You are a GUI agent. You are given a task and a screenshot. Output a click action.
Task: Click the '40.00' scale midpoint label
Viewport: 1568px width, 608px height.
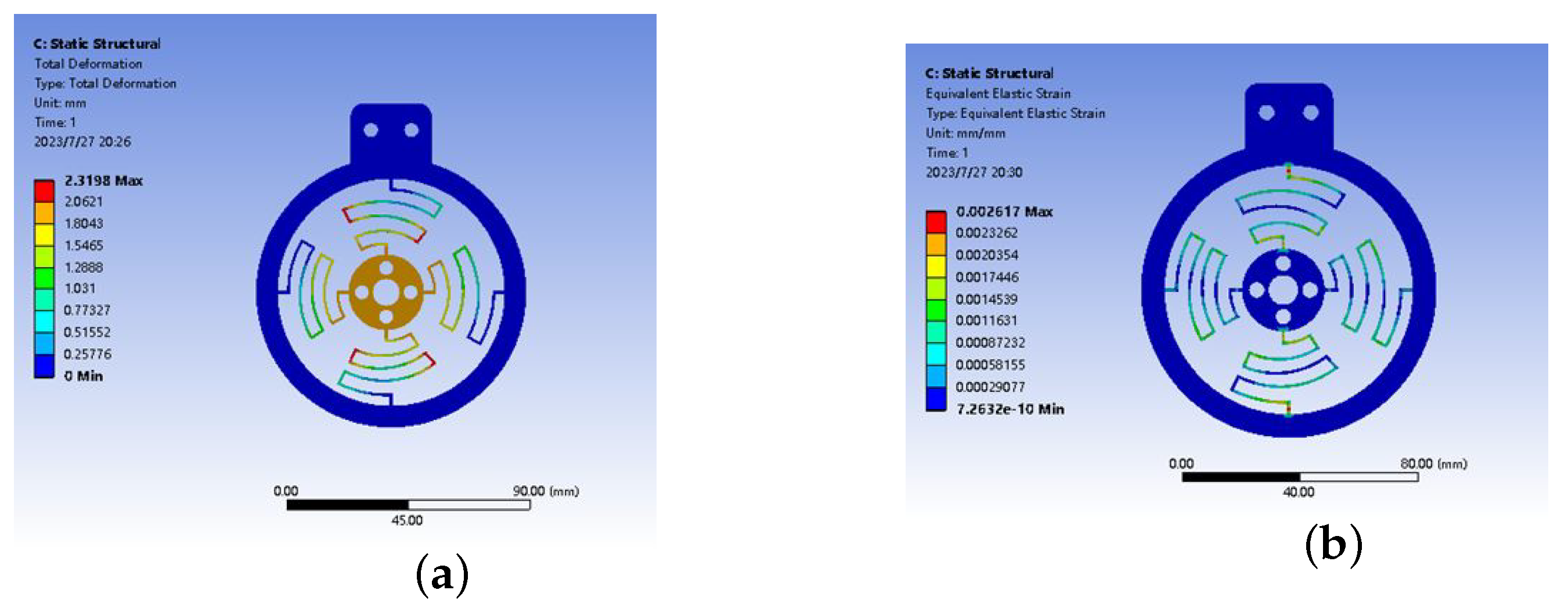[x=1299, y=492]
